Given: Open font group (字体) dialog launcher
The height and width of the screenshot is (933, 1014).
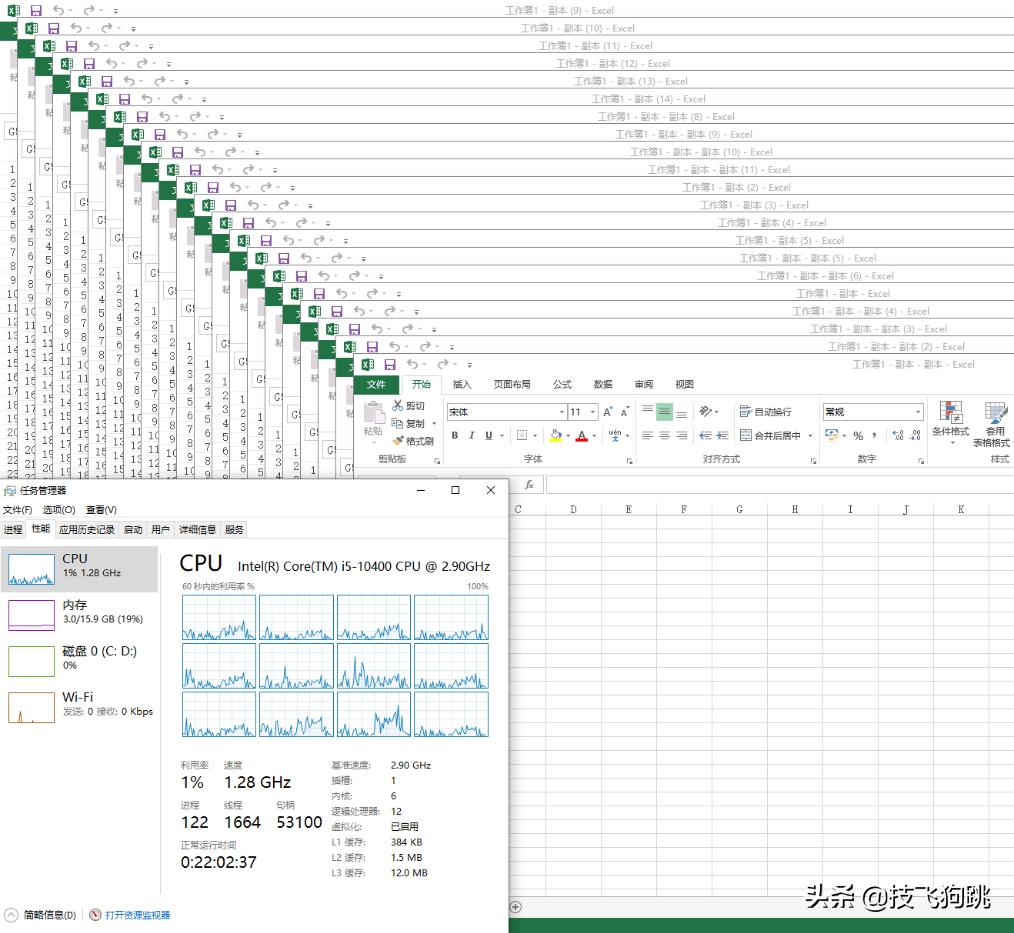Looking at the screenshot, I should [629, 460].
